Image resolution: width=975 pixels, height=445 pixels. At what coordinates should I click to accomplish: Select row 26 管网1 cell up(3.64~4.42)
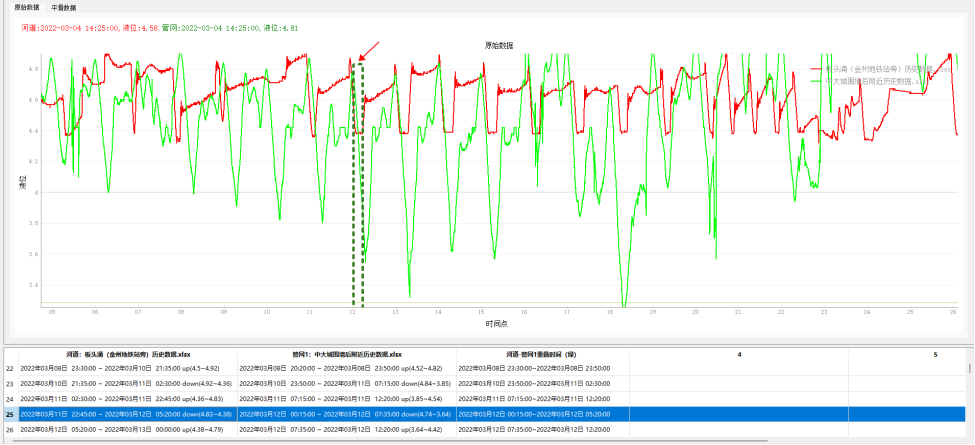pos(347,429)
